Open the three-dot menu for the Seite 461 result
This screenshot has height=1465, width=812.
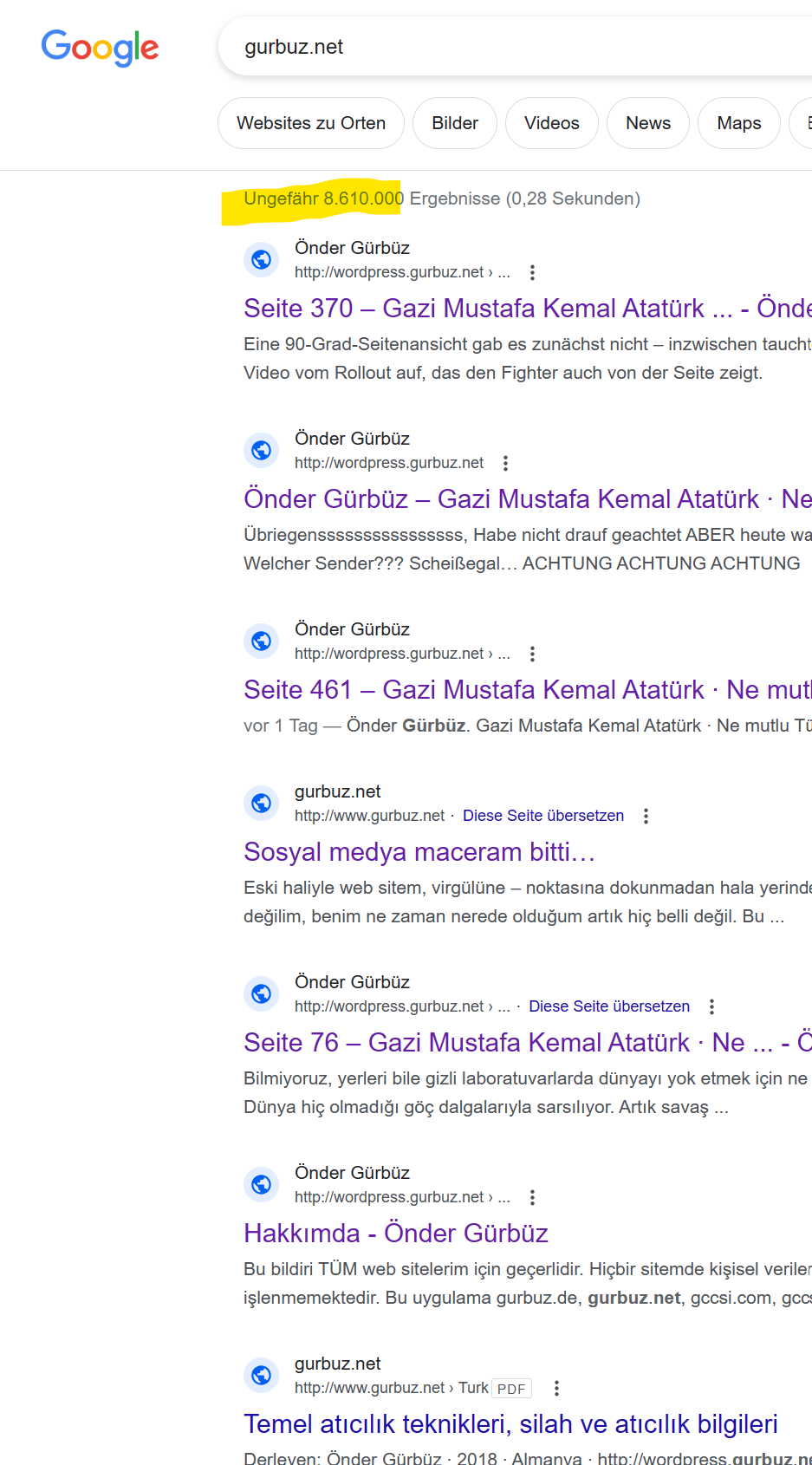click(532, 654)
